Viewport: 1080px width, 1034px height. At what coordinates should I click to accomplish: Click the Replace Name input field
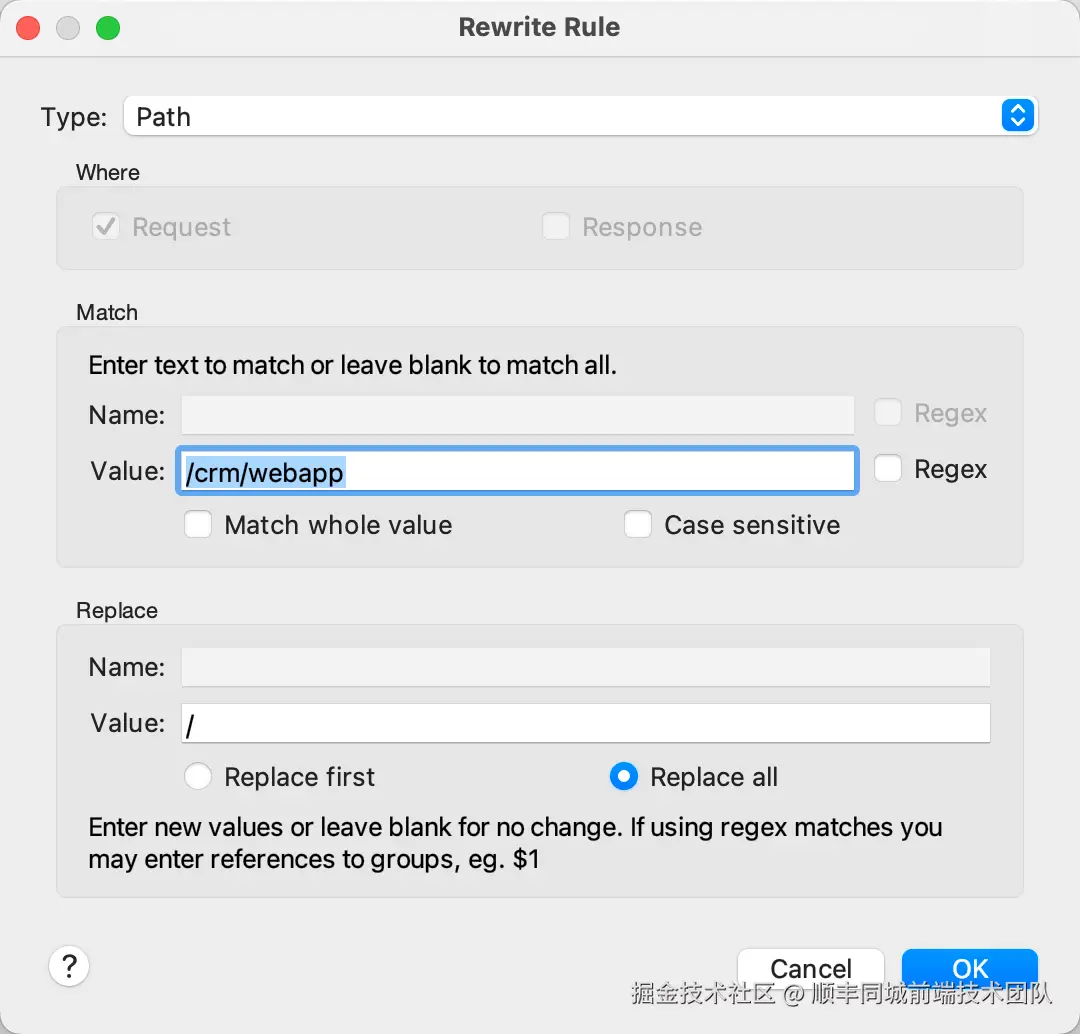tap(585, 667)
